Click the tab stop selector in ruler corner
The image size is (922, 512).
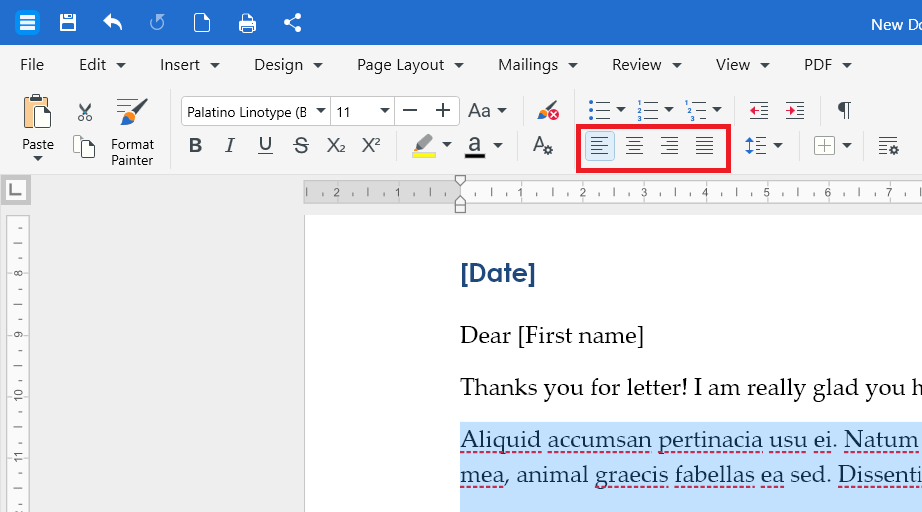point(15,190)
